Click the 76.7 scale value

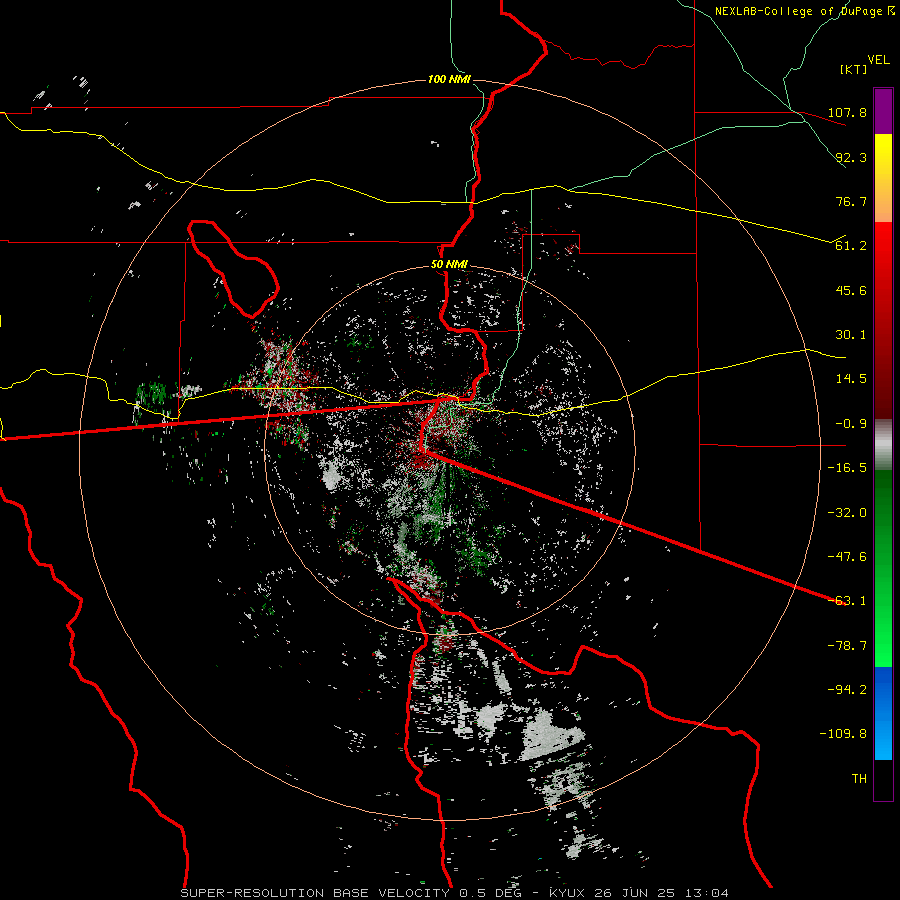coord(851,201)
